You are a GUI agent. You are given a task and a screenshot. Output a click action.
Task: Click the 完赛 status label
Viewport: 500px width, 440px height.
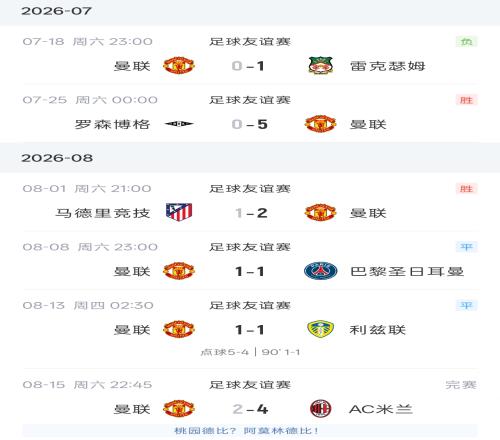(461, 385)
